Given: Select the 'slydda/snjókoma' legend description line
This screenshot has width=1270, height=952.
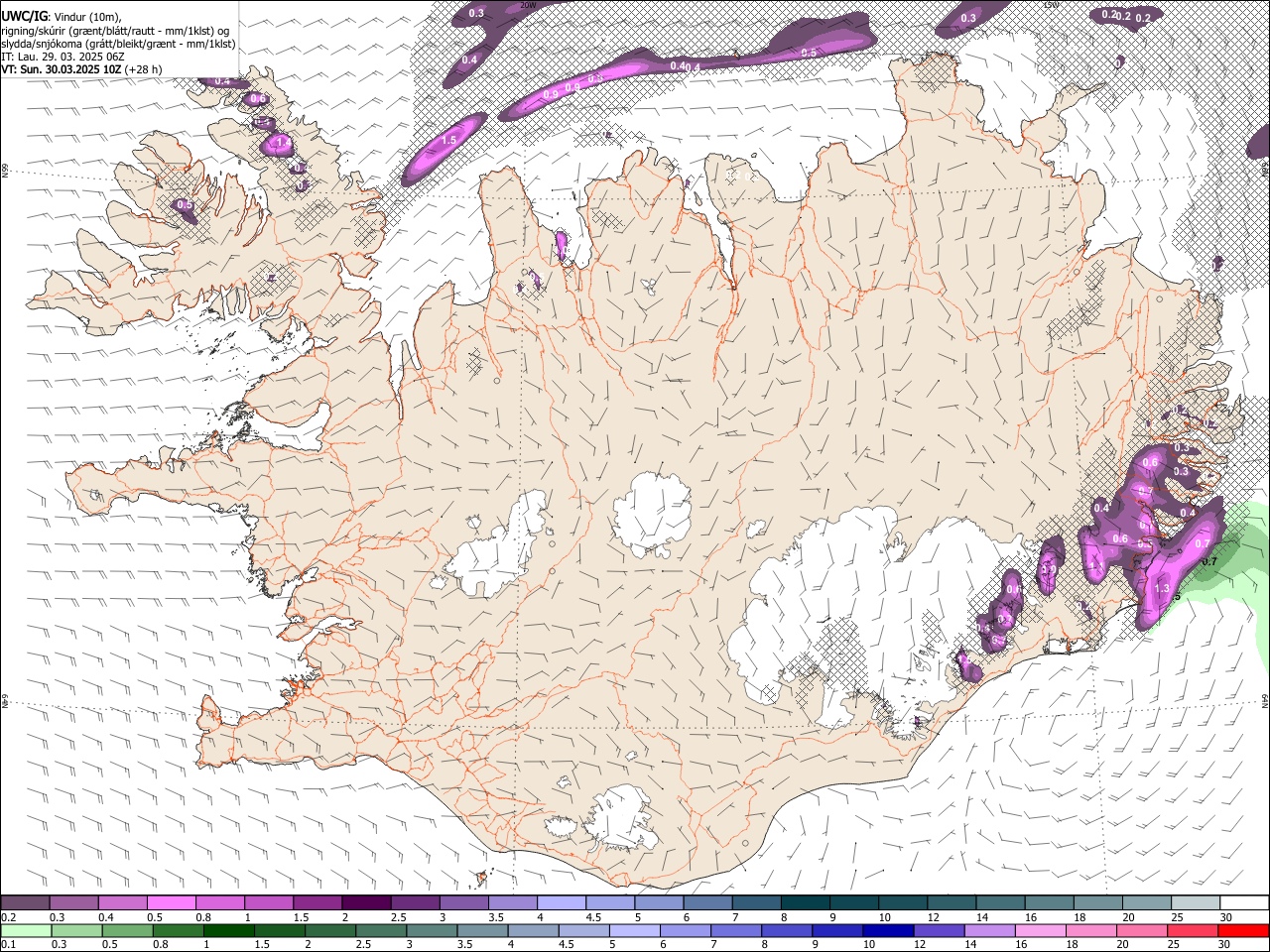Looking at the screenshot, I should pyautogui.click(x=119, y=44).
